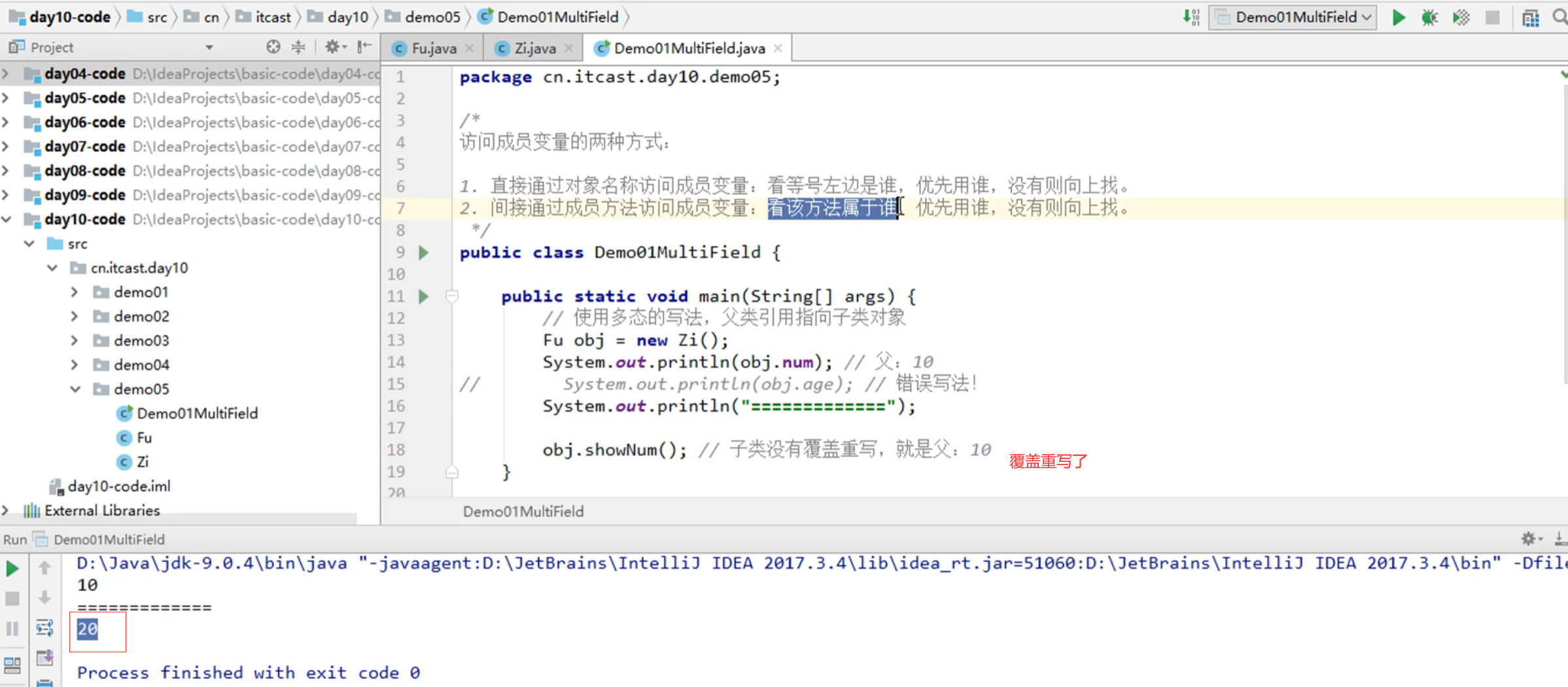Open the run configuration dropdown
1568x687 pixels.
pyautogui.click(x=1293, y=18)
